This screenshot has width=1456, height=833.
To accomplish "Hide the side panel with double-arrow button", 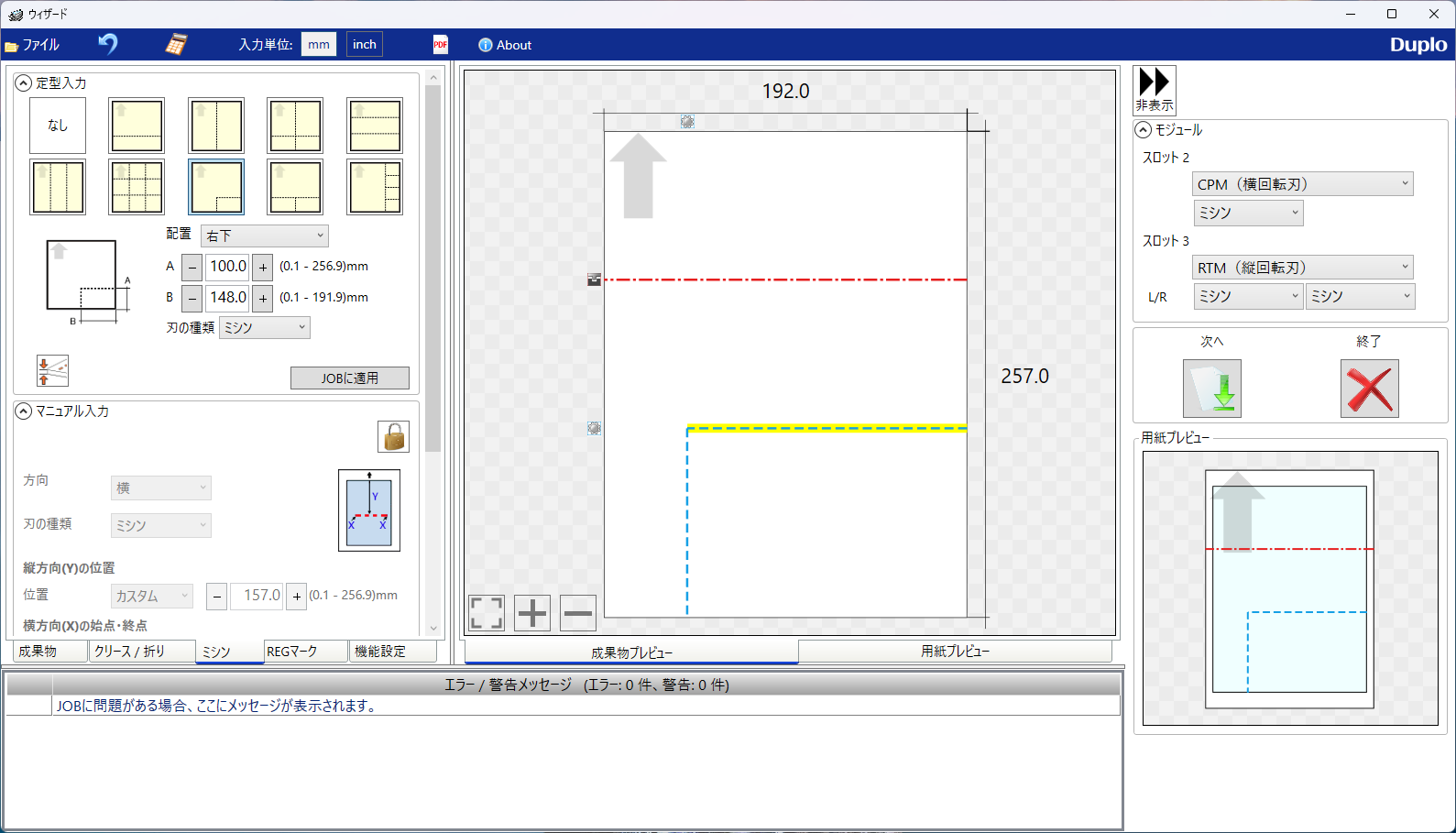I will point(1154,89).
